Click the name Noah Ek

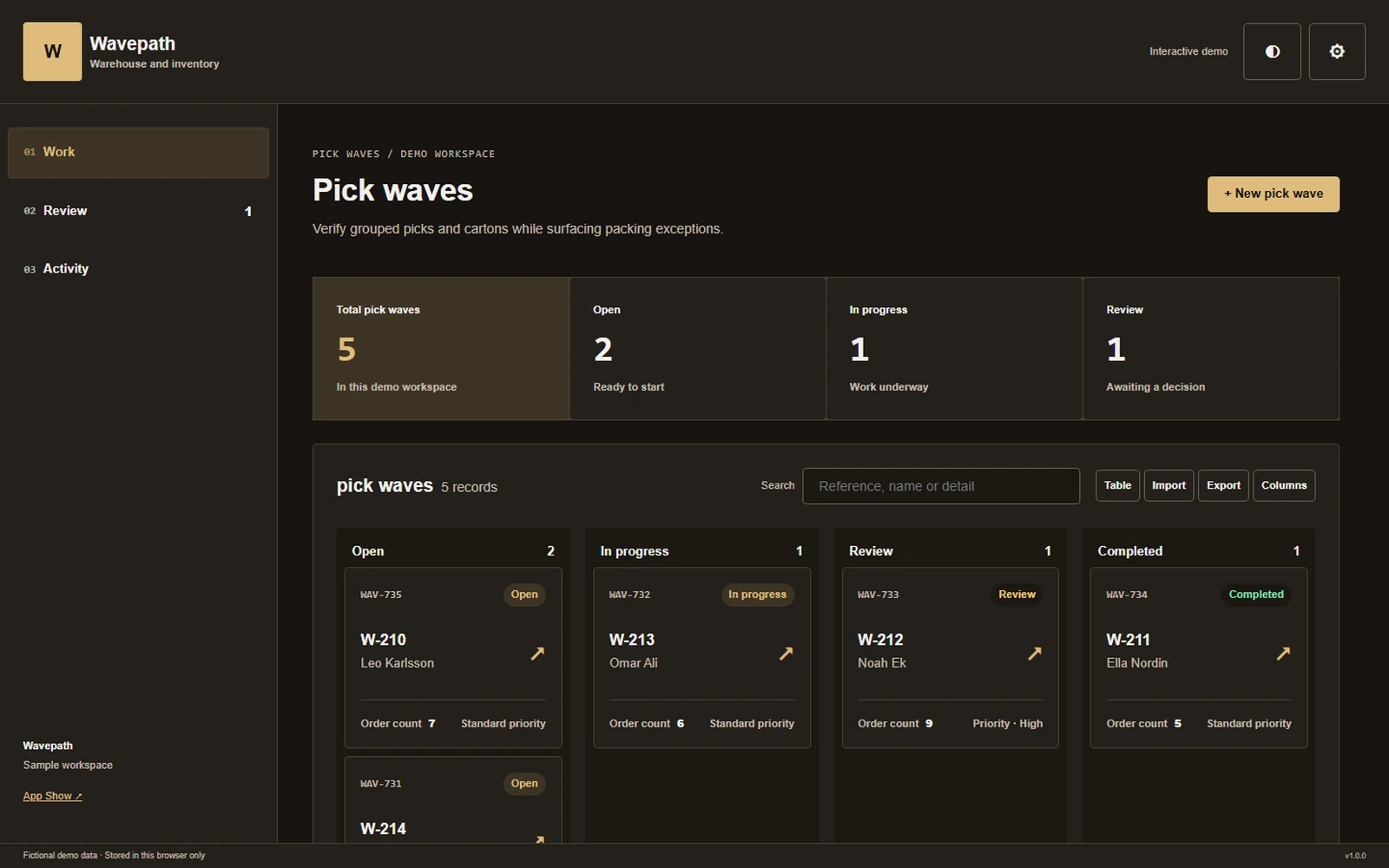(x=881, y=663)
